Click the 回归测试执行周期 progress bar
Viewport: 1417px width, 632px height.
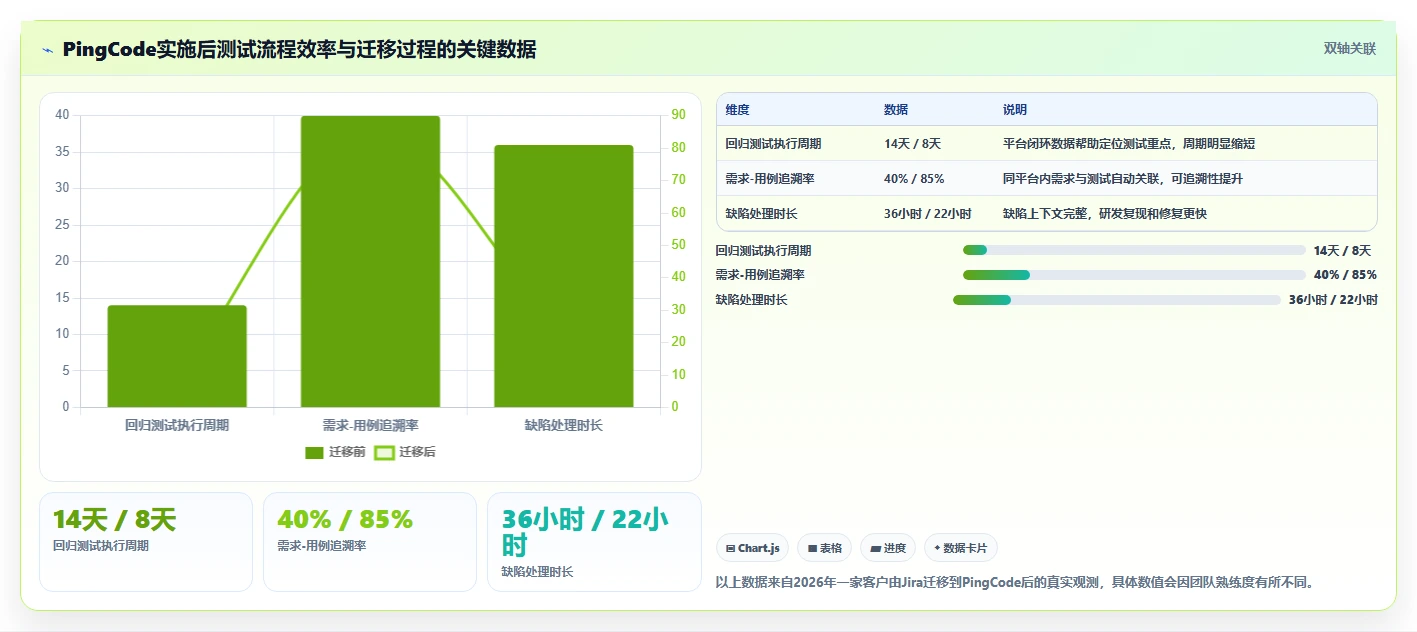(1134, 250)
